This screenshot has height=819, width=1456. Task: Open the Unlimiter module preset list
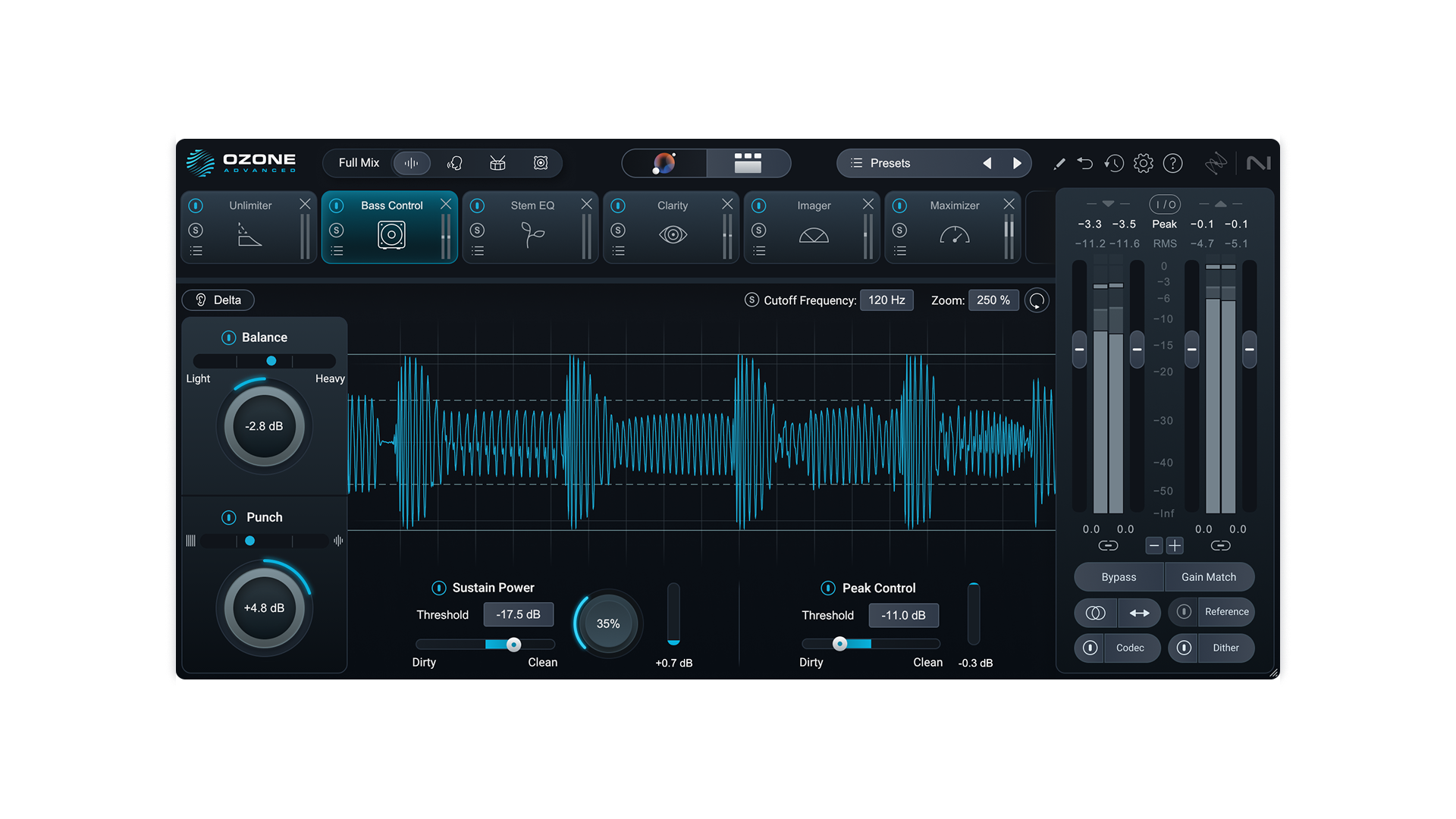[196, 250]
